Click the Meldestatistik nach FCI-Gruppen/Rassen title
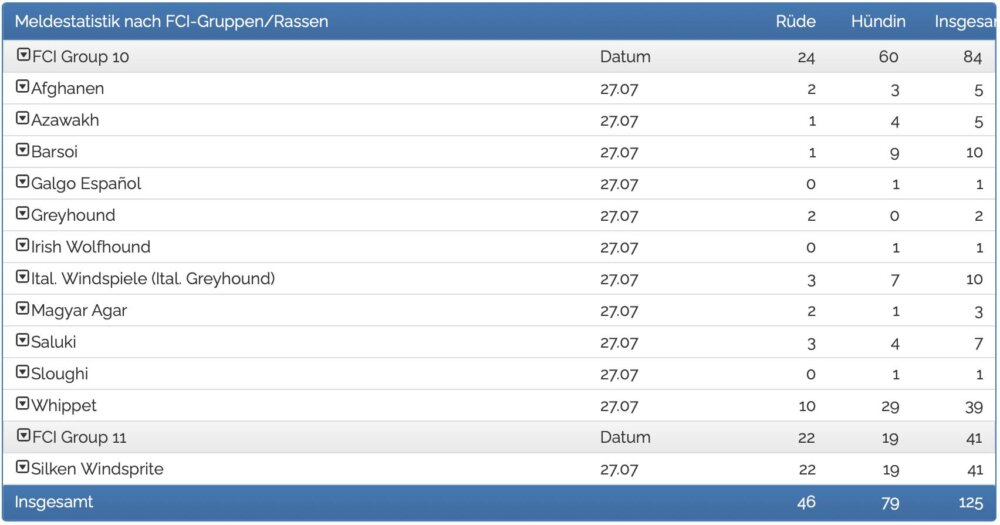 point(172,22)
